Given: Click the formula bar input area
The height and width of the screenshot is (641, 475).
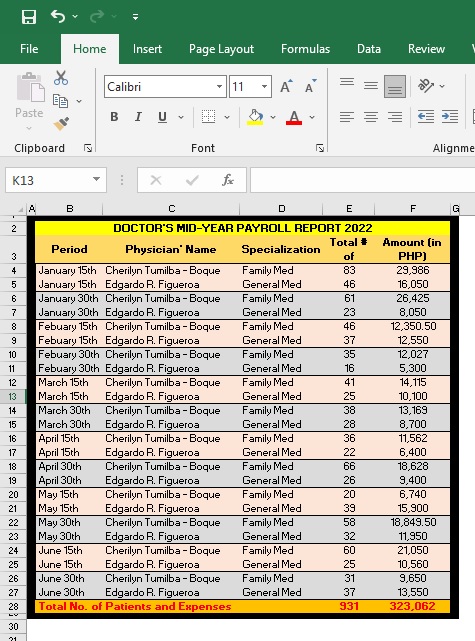Looking at the screenshot, I should [x=363, y=180].
